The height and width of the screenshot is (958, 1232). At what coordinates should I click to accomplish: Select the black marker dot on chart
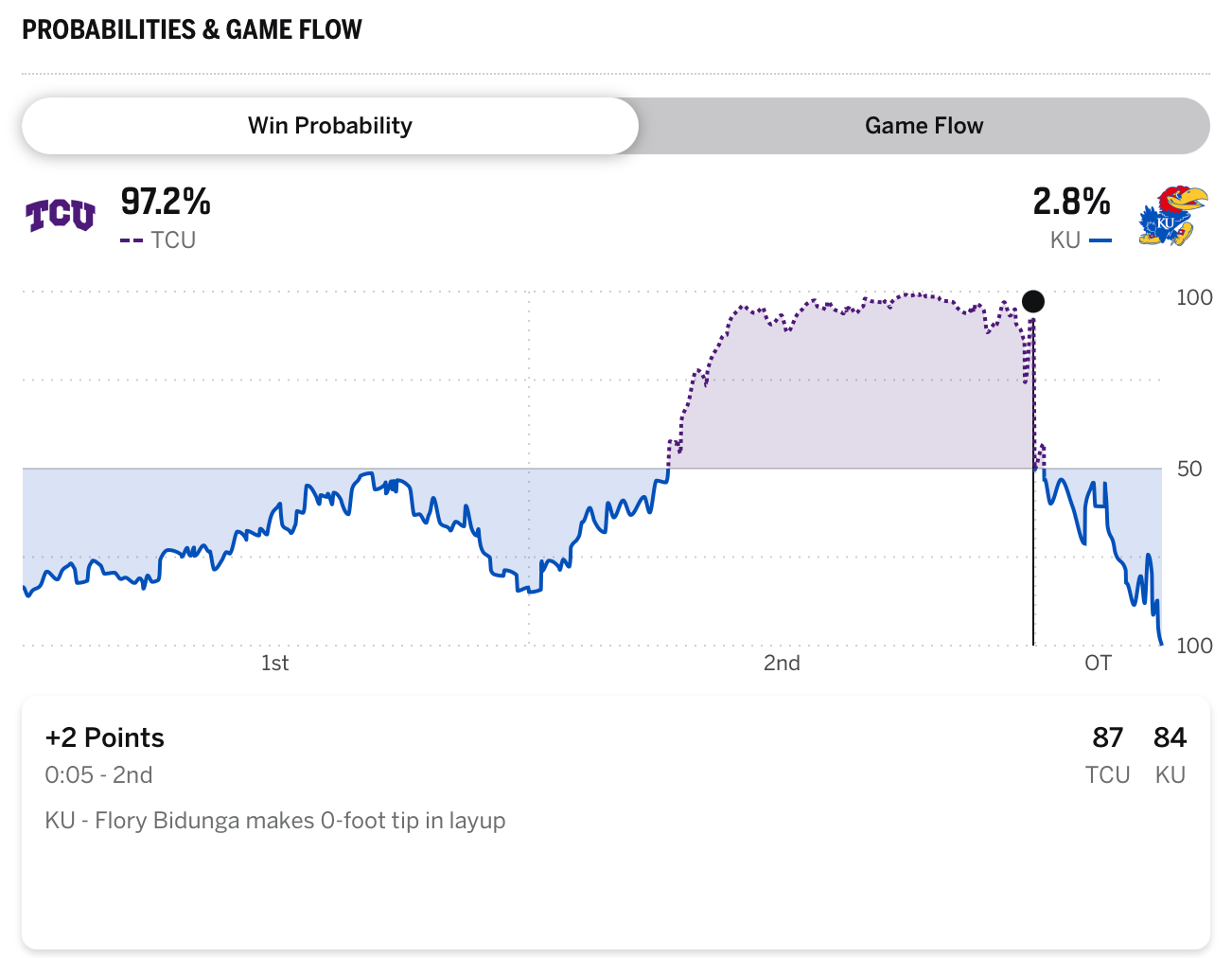coord(1033,302)
